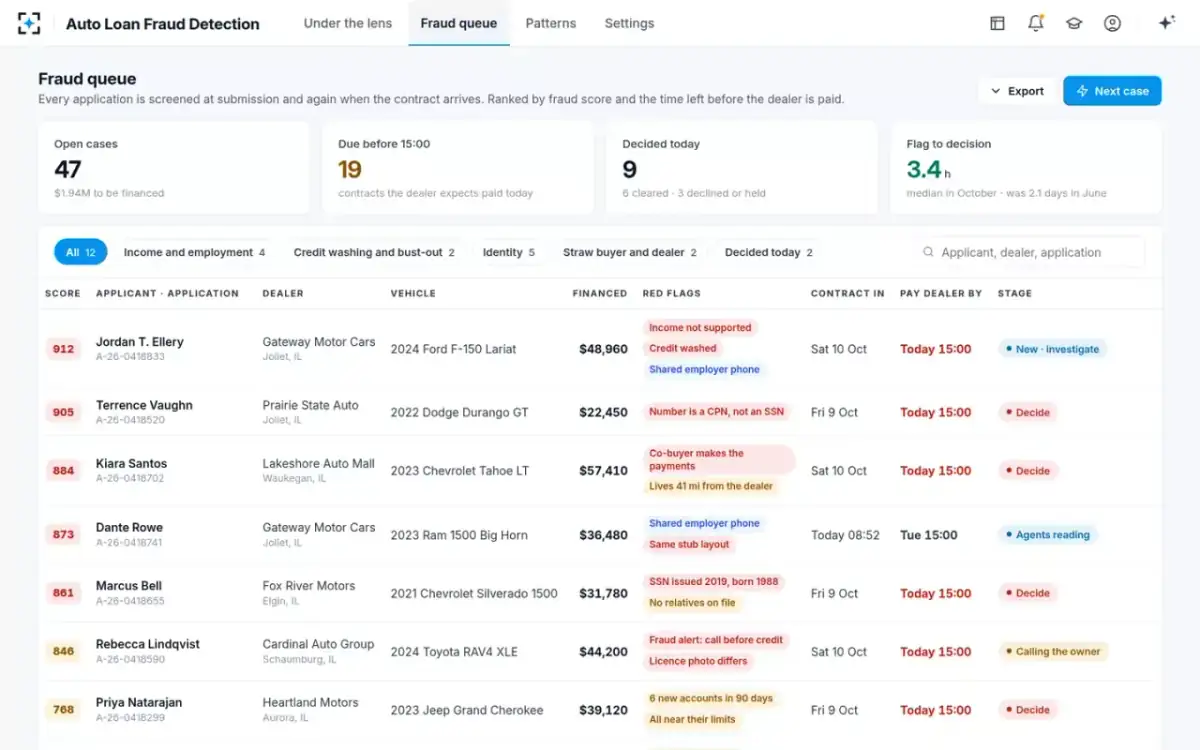Click the Next case button

[1112, 91]
